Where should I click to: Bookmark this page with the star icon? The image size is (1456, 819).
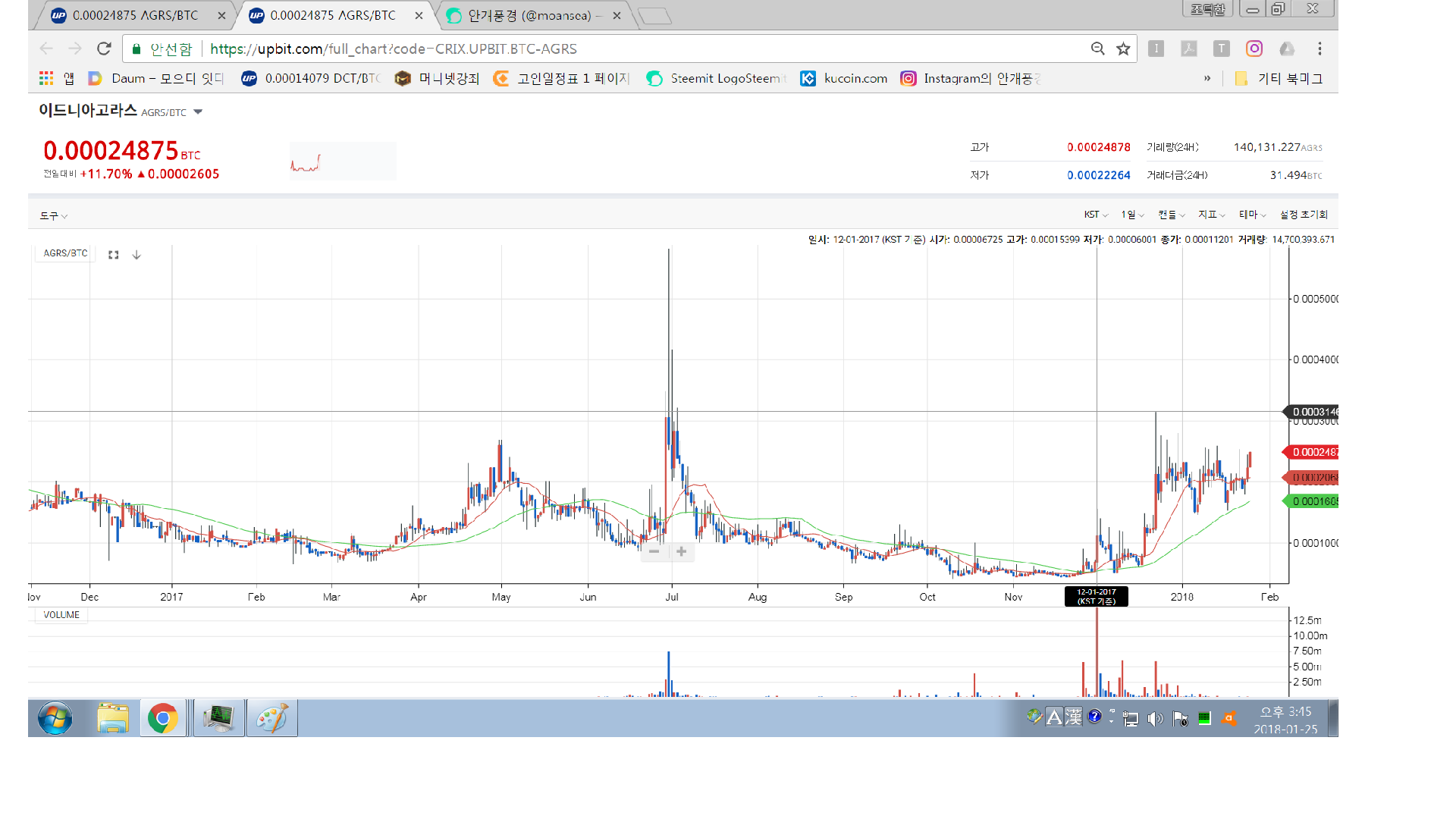pos(1123,49)
